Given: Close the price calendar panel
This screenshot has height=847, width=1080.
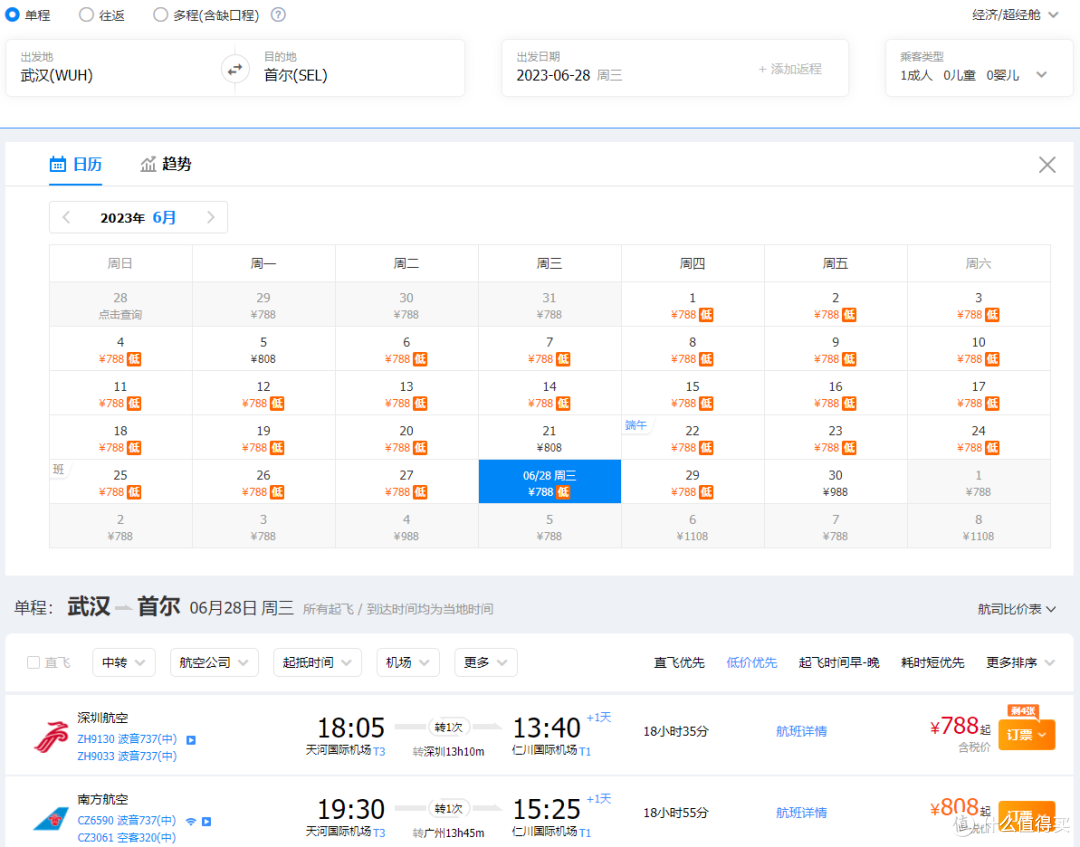Looking at the screenshot, I should [1047, 165].
